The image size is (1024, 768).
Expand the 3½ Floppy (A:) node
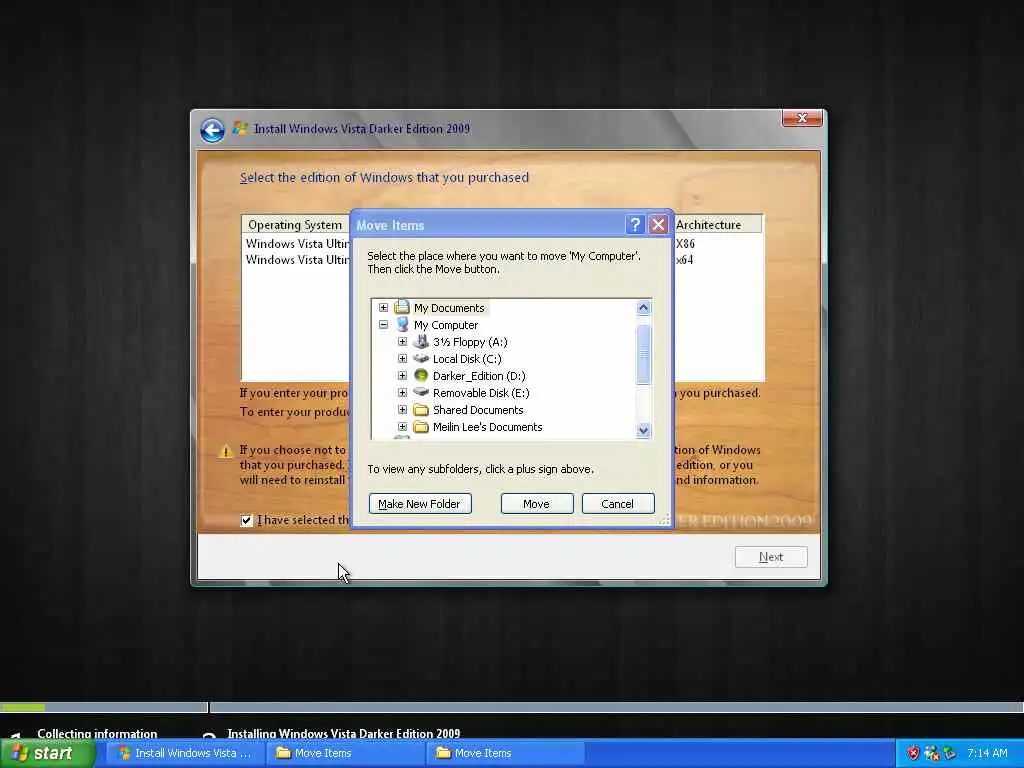[x=402, y=342]
